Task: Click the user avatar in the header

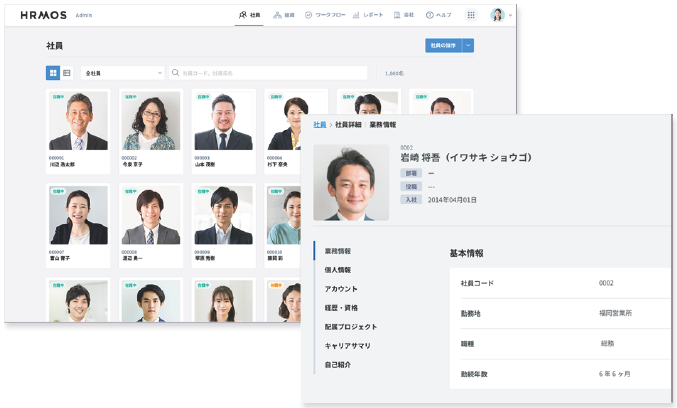Action: pos(496,15)
